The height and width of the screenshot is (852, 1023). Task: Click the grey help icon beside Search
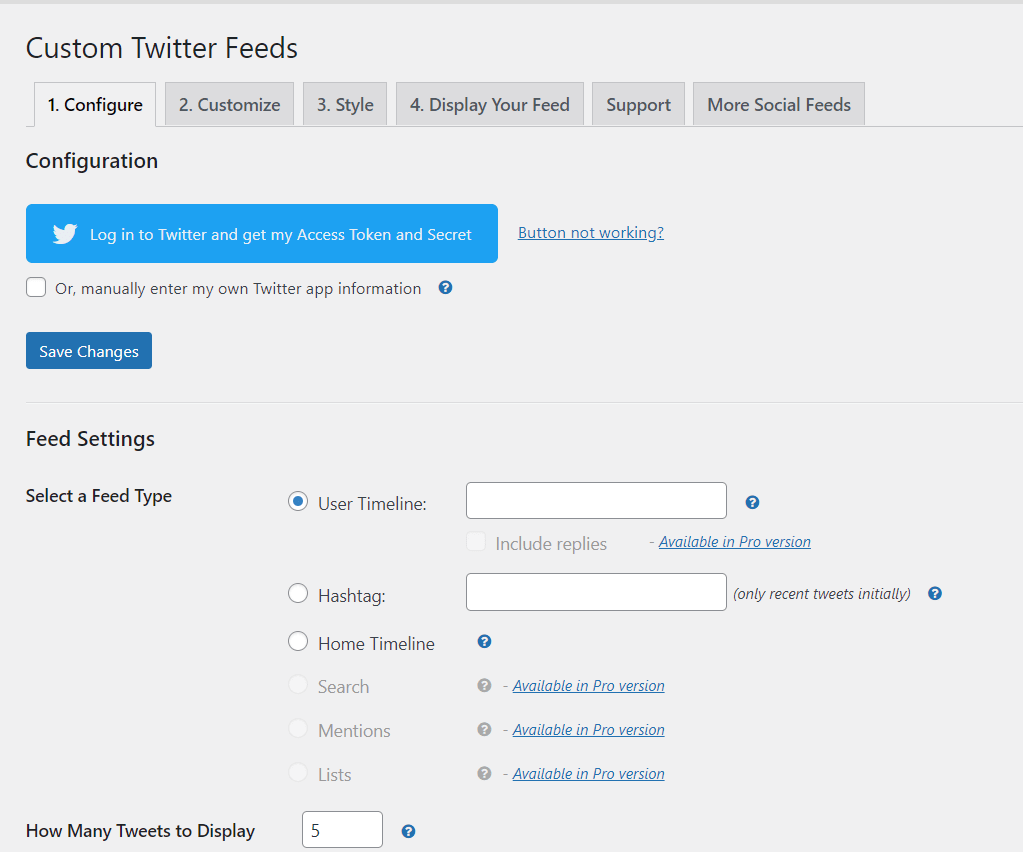point(484,685)
